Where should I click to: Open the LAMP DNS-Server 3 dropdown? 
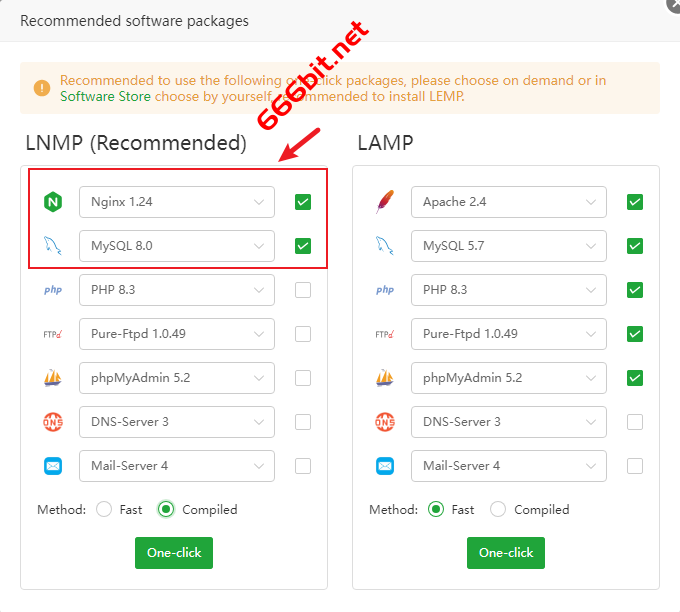[x=509, y=422]
